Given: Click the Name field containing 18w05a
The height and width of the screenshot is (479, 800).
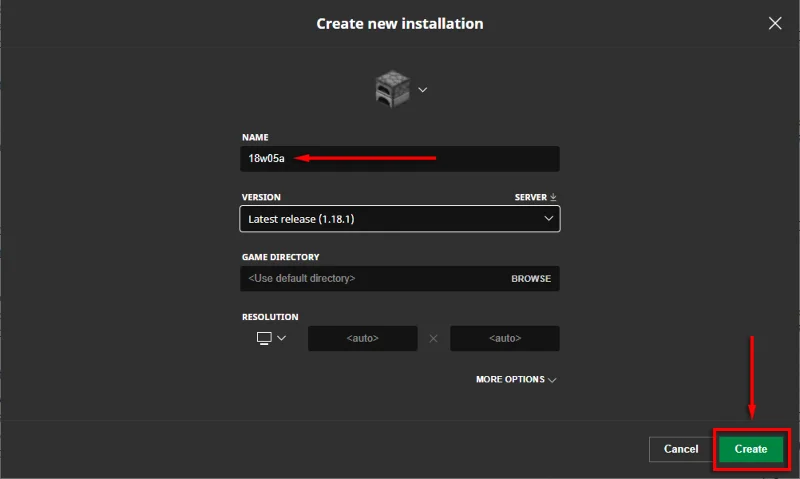Looking at the screenshot, I should coord(399,159).
